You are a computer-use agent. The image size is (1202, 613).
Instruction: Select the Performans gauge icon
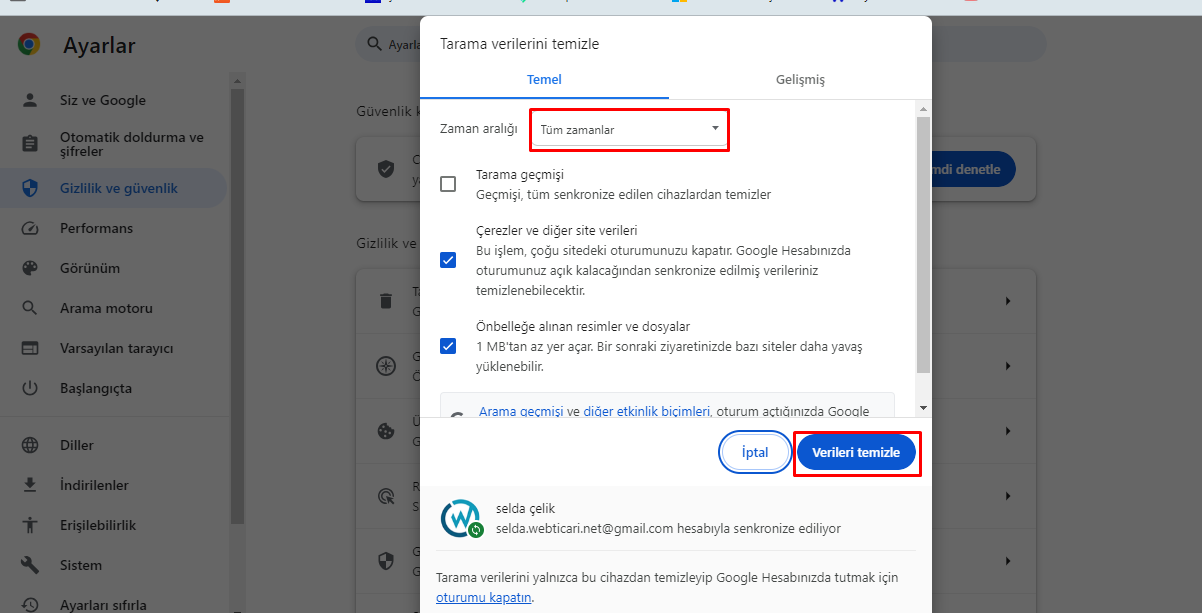30,228
